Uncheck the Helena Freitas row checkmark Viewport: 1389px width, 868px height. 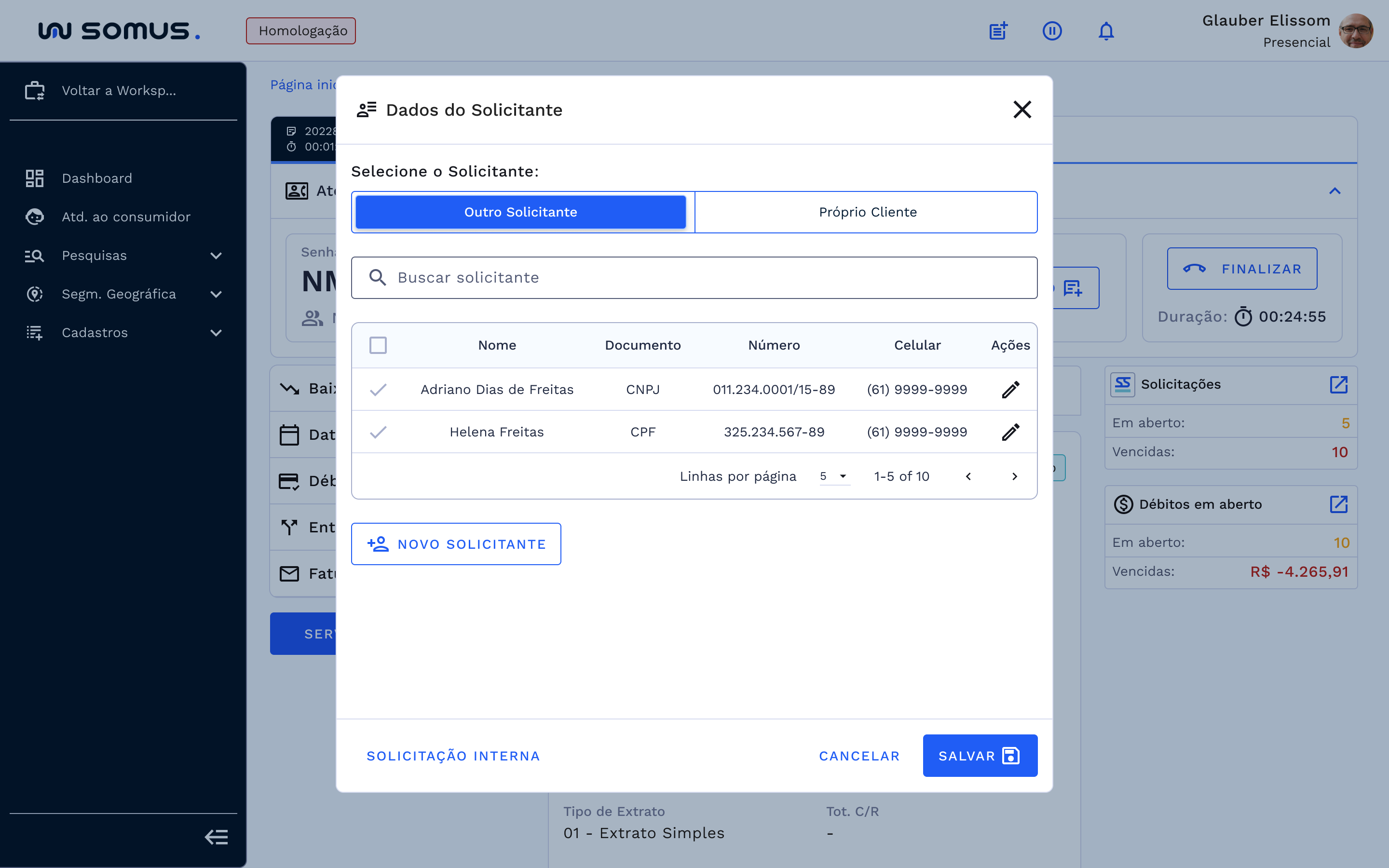point(379,432)
